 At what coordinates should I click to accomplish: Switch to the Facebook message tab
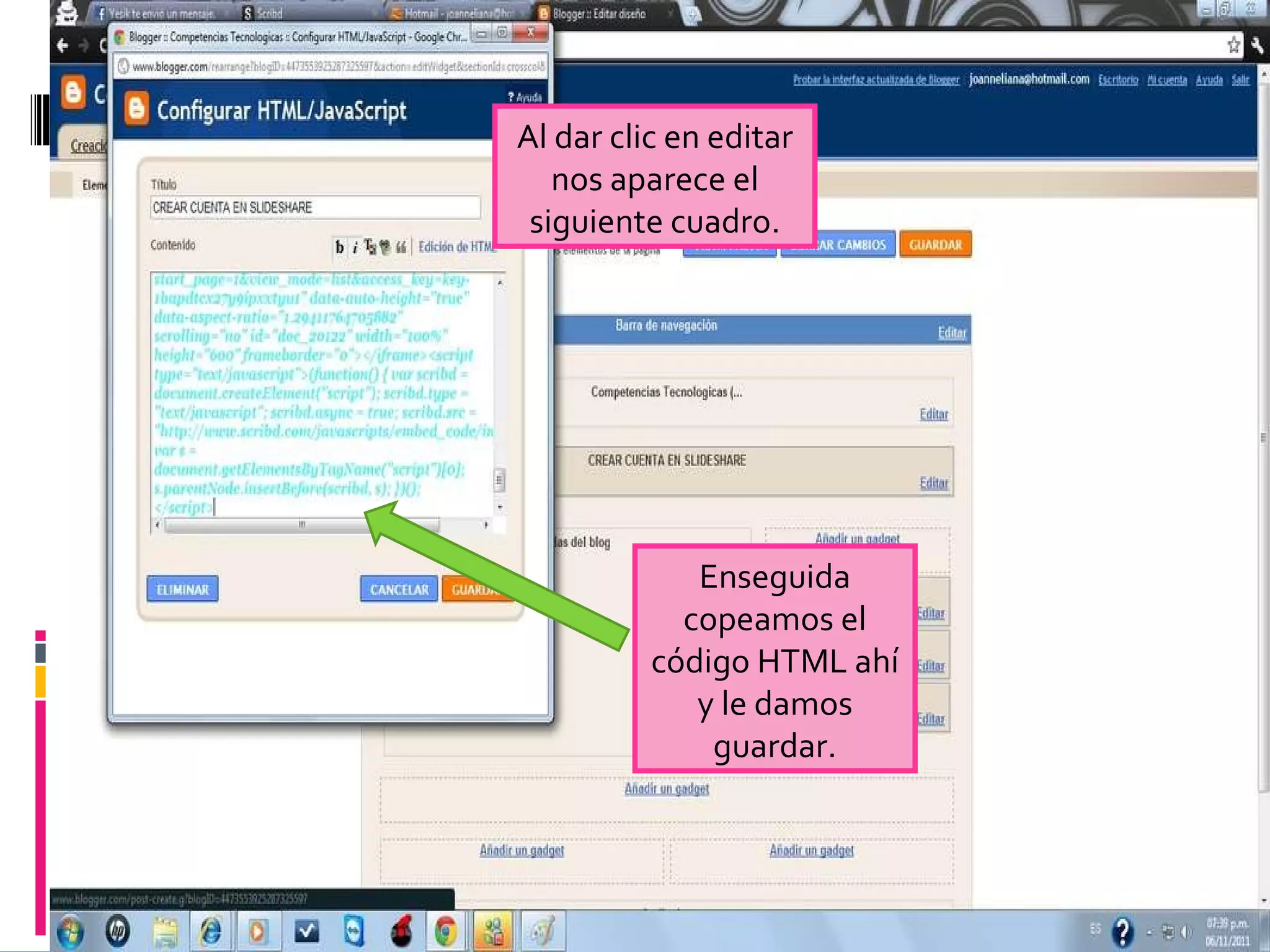tap(161, 13)
